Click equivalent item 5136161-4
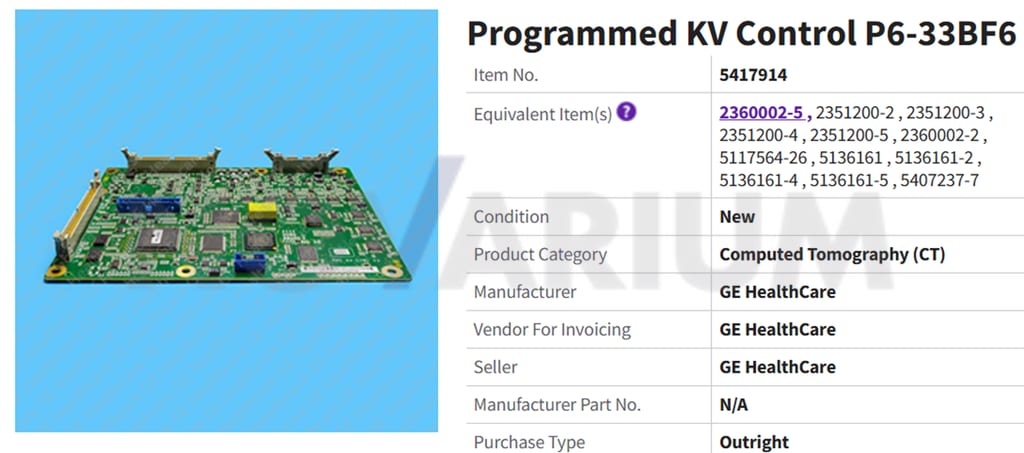Image resolution: width=1024 pixels, height=453 pixels. pos(758,180)
